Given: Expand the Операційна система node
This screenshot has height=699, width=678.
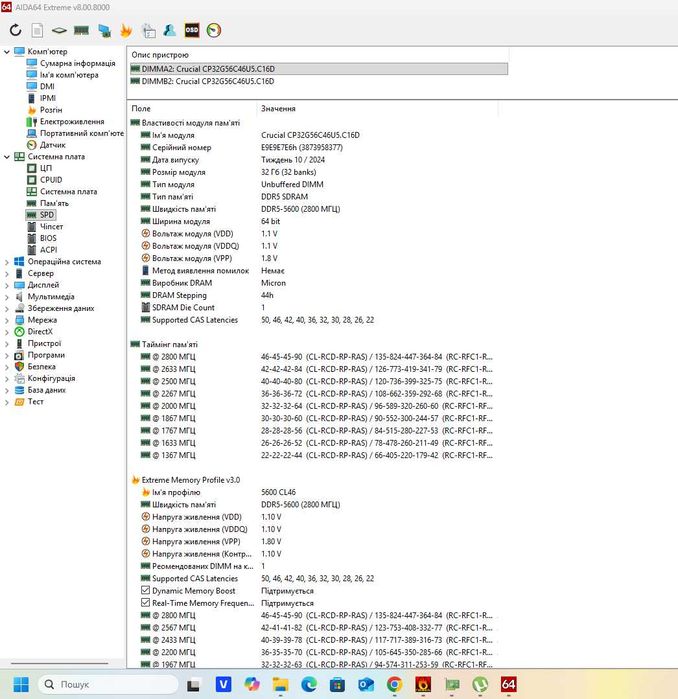Looking at the screenshot, I should (7, 262).
